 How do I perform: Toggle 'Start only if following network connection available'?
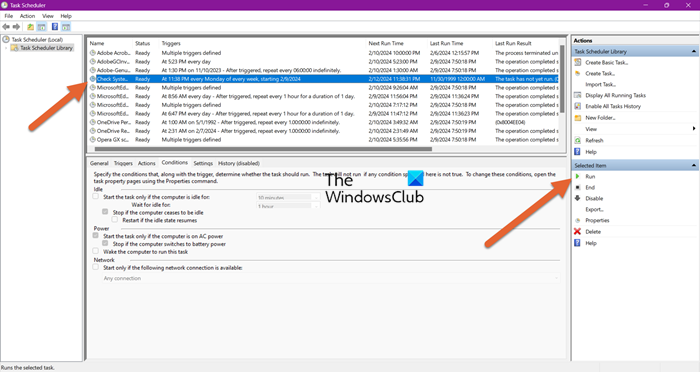[96, 267]
